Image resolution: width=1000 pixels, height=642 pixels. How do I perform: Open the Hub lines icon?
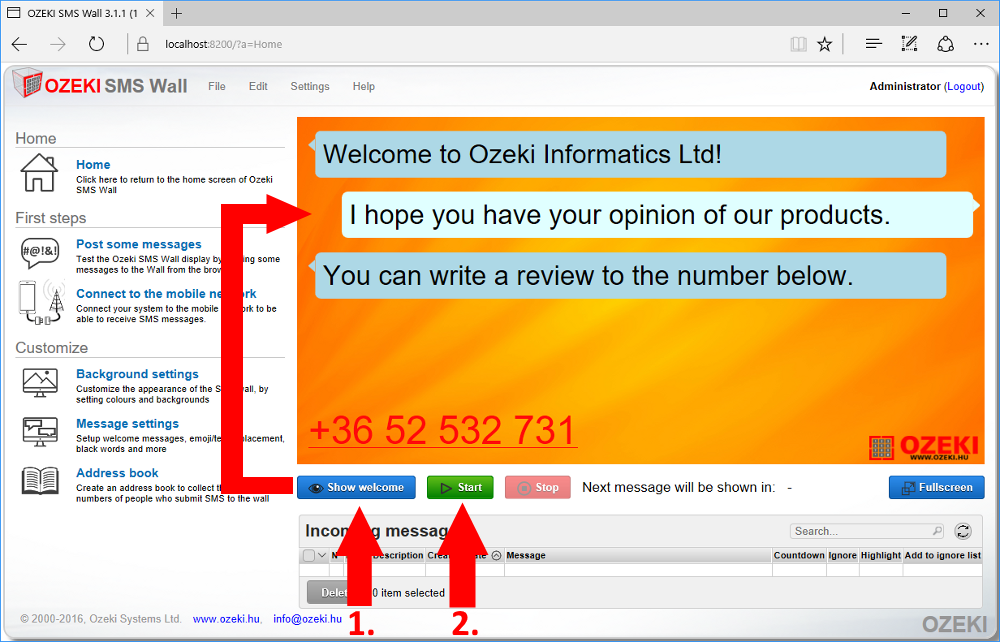[874, 44]
